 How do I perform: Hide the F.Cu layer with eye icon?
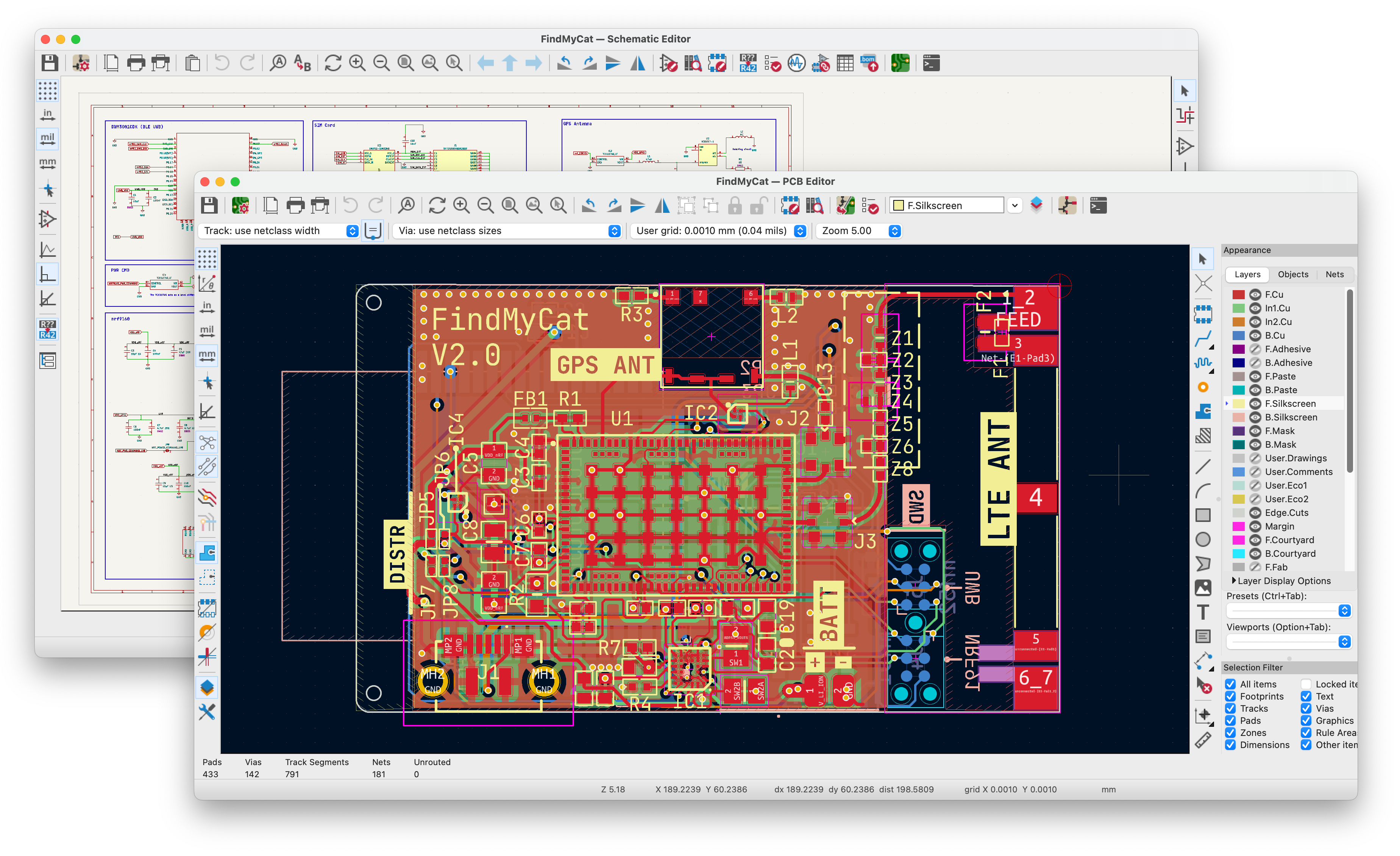1255,294
